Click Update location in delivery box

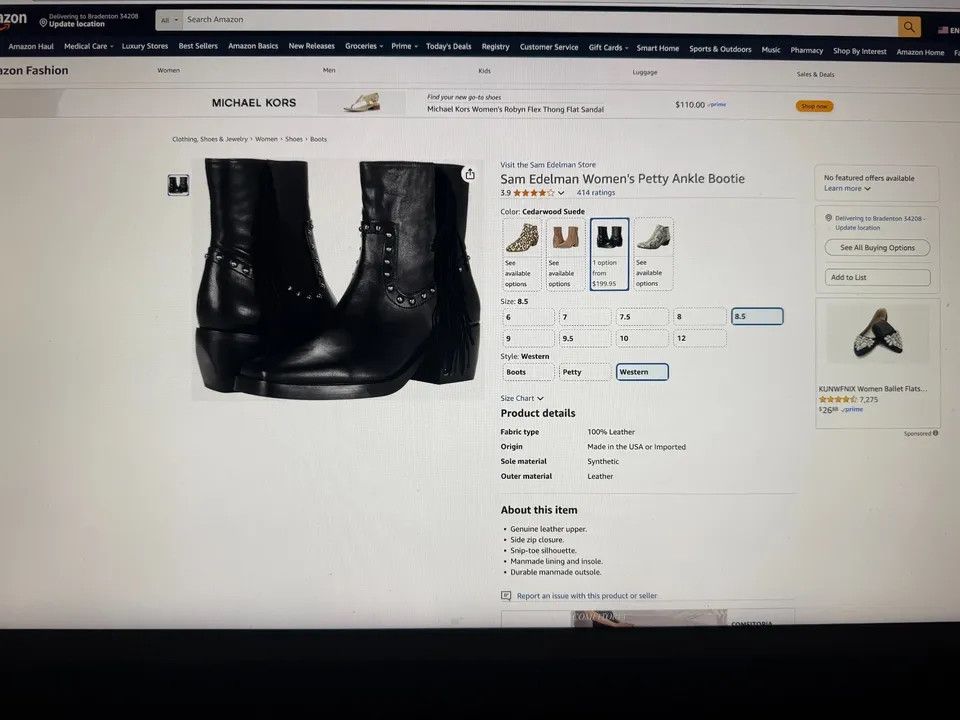(x=858, y=228)
